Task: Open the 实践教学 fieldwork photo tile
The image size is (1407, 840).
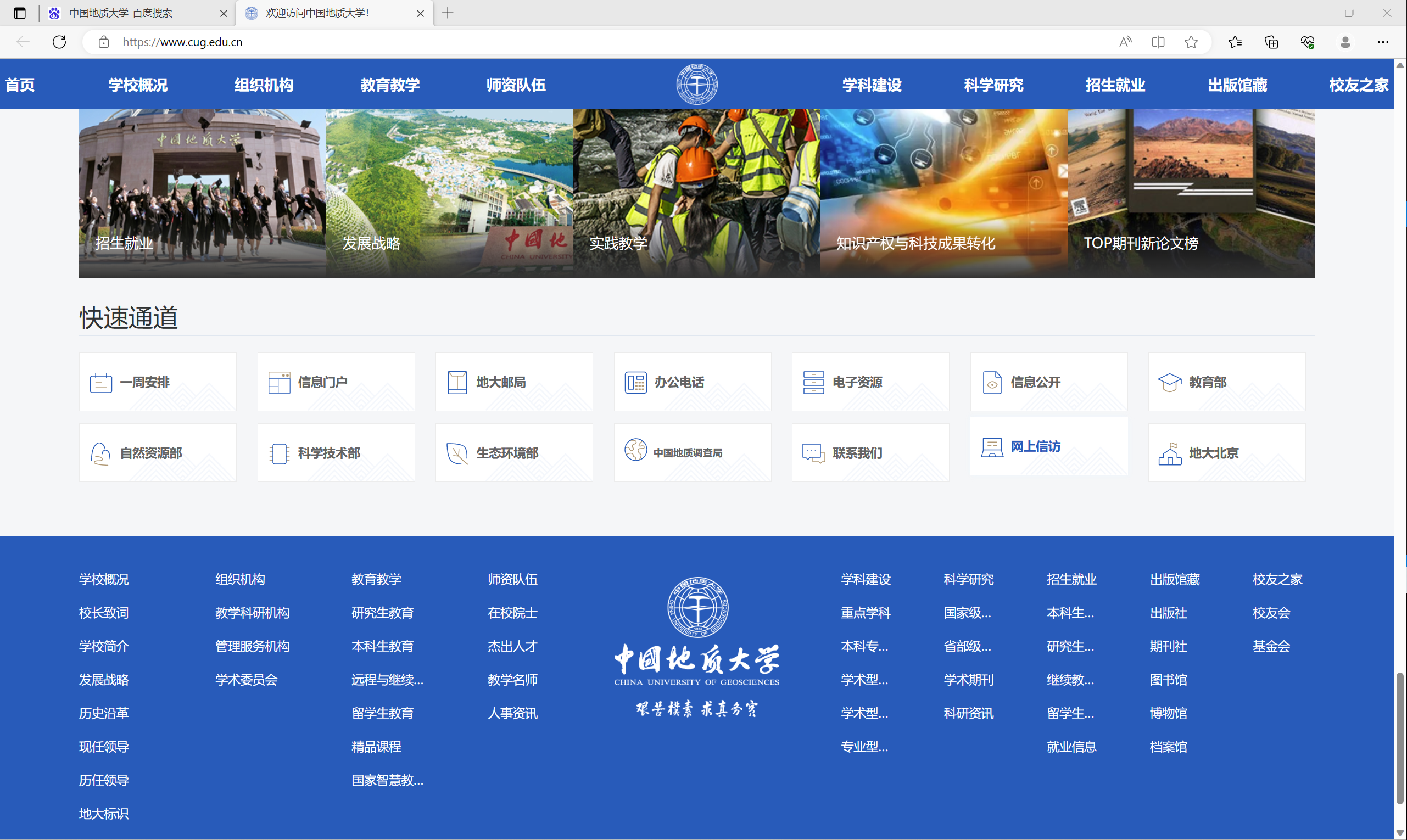Action: click(x=697, y=193)
